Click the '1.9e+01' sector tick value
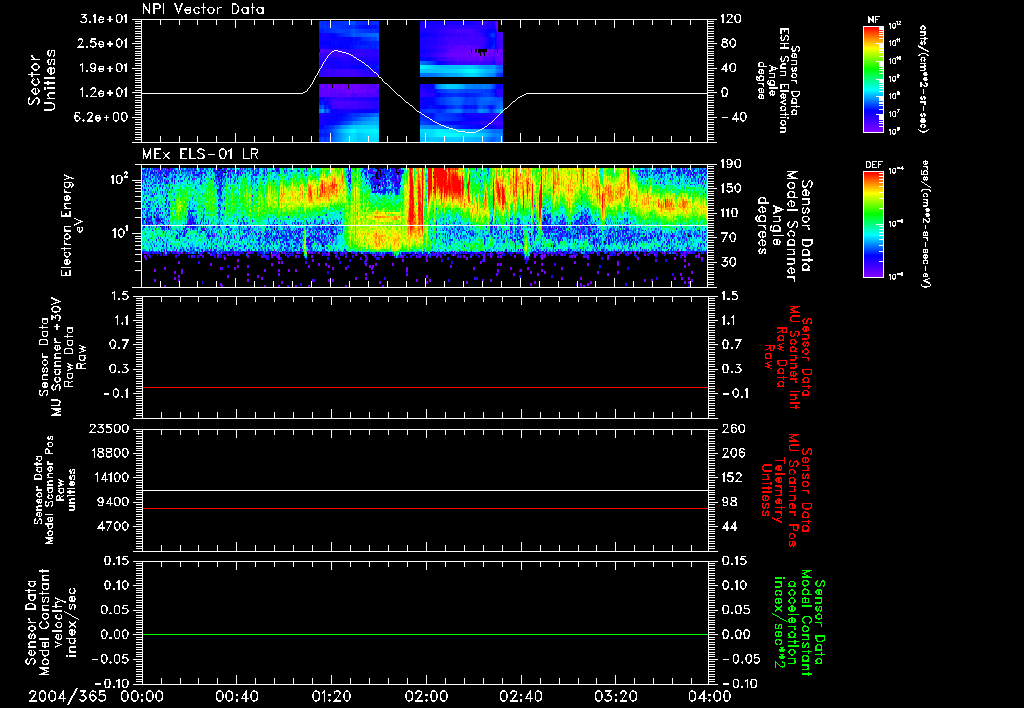1024x708 pixels. pyautogui.click(x=104, y=68)
